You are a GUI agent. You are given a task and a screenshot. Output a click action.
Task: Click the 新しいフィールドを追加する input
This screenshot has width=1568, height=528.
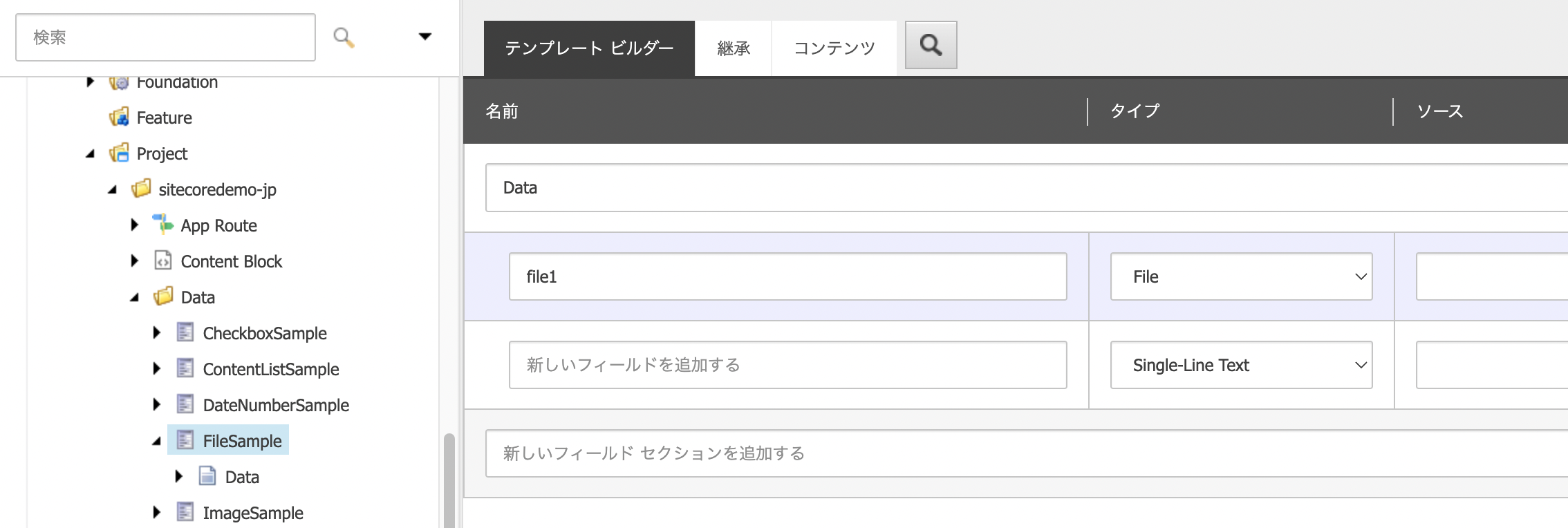point(788,365)
